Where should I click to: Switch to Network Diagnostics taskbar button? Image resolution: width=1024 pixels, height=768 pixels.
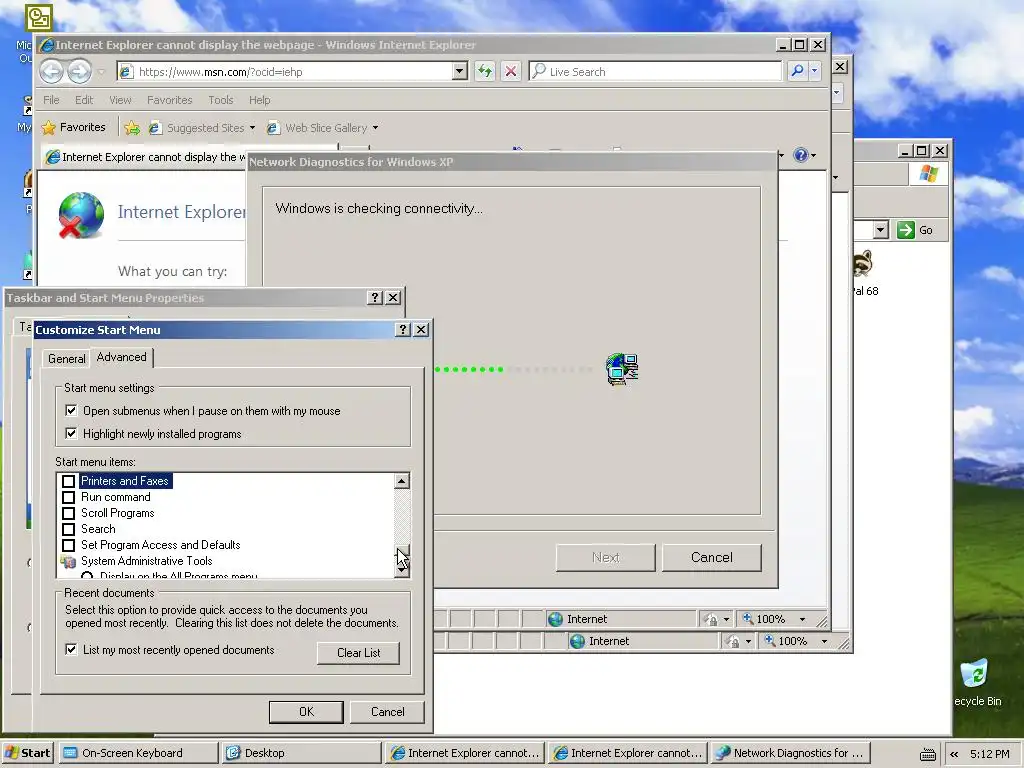pos(792,753)
